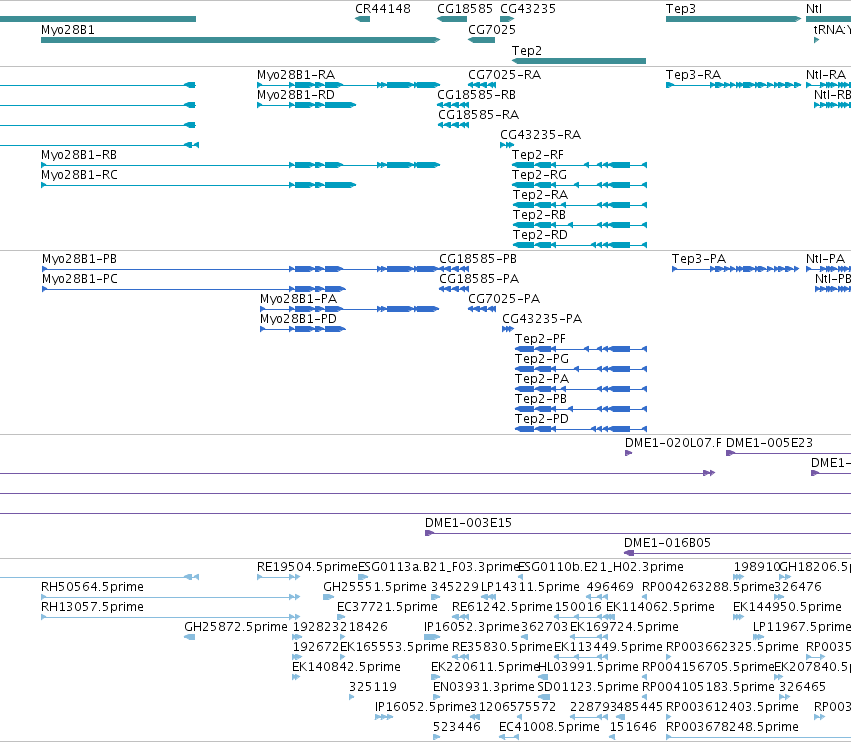Open the CG43235-RA transcript label

tap(541, 135)
